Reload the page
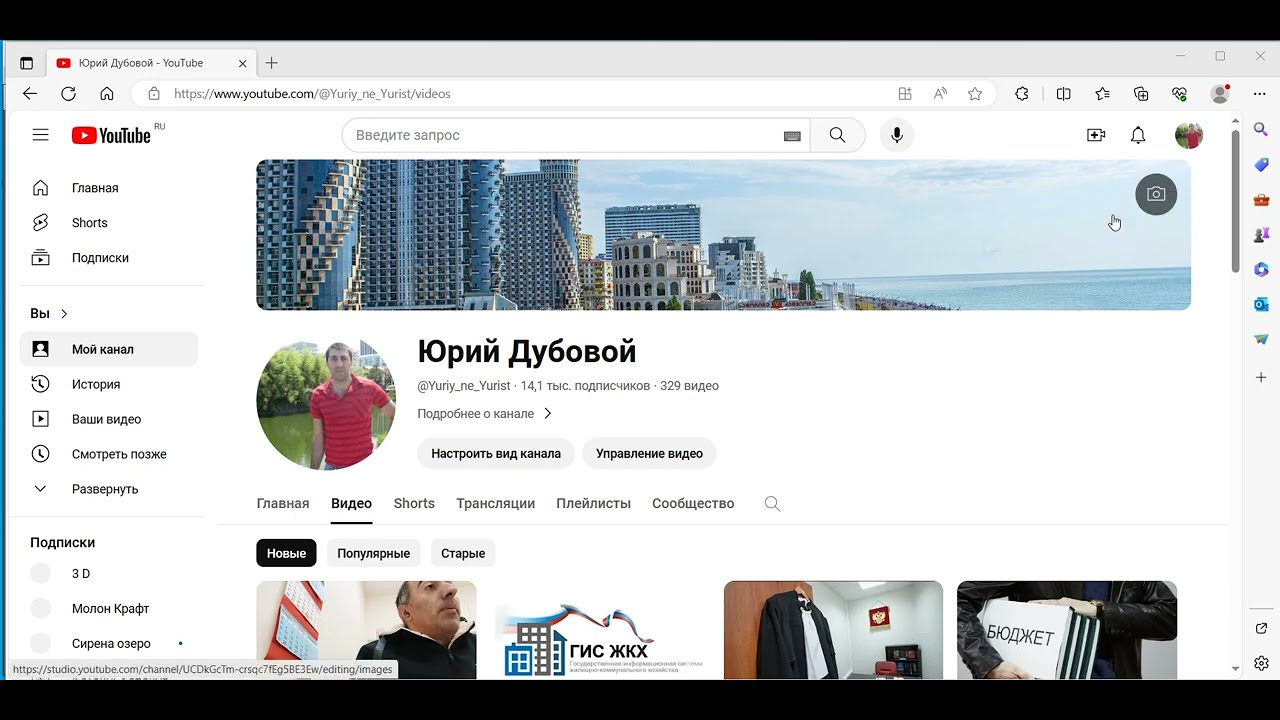Image resolution: width=1280 pixels, height=720 pixels. (68, 94)
